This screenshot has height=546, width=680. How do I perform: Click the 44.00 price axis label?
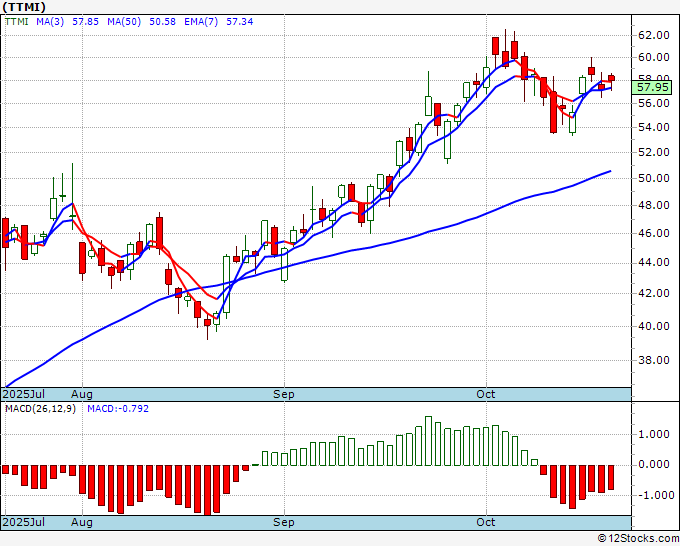654,262
